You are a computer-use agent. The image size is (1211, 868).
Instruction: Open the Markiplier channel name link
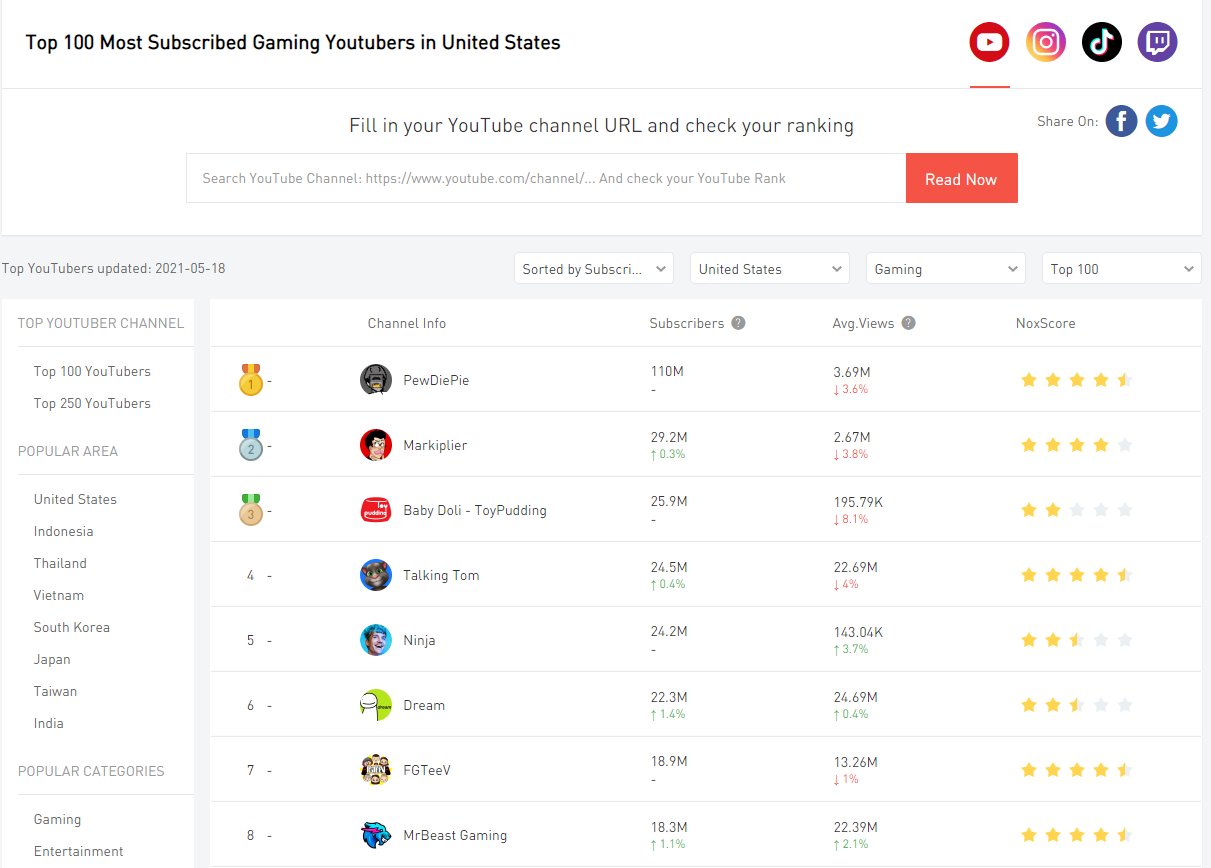(x=435, y=445)
